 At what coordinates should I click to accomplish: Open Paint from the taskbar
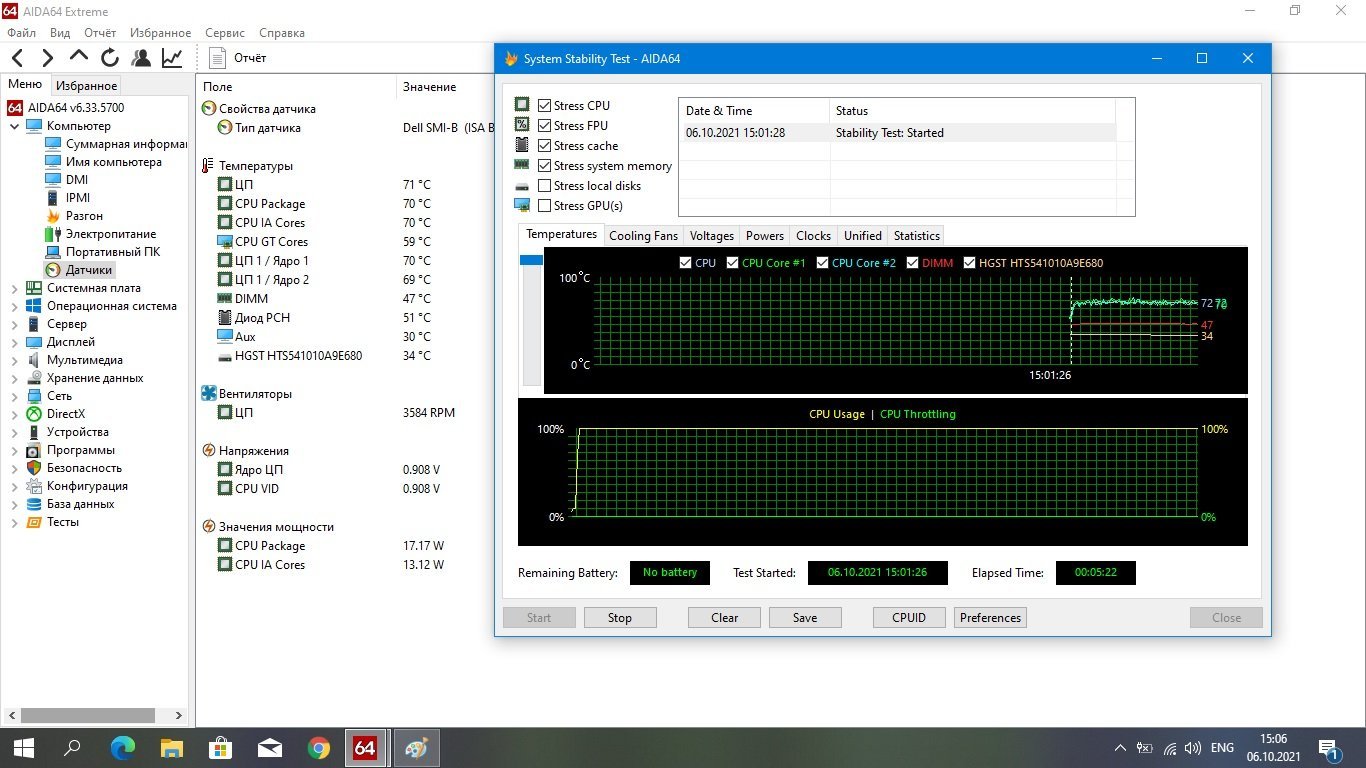415,748
